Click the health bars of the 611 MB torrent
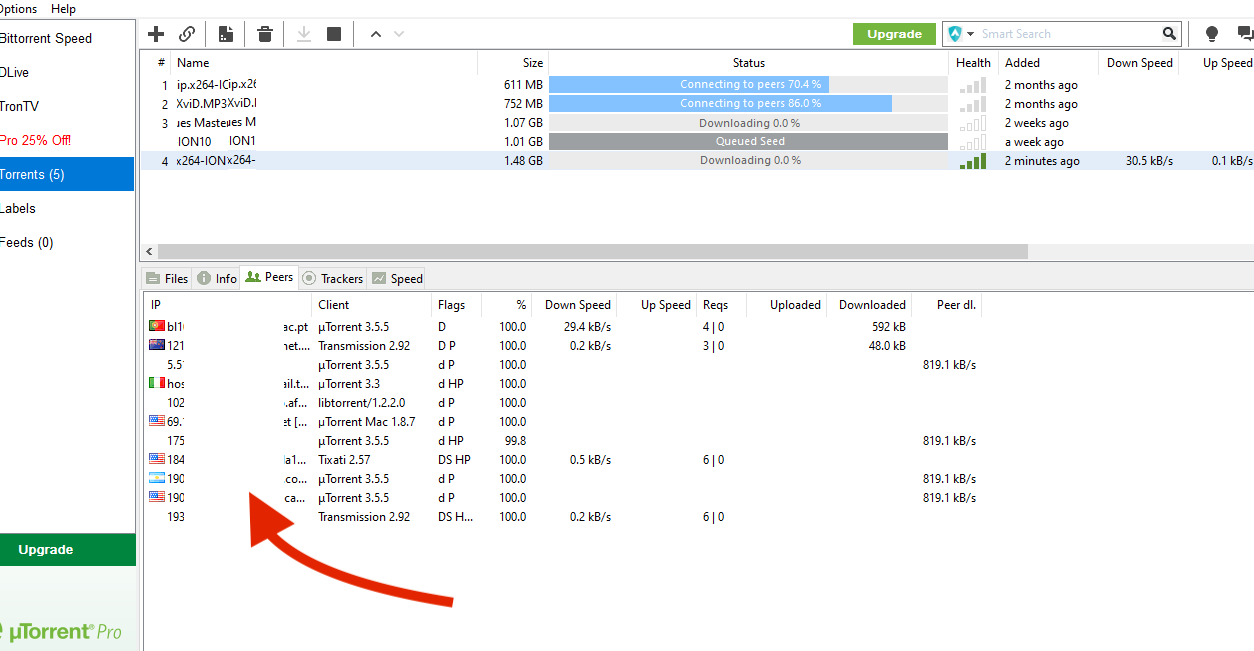1254x651 pixels. pyautogui.click(x=972, y=85)
